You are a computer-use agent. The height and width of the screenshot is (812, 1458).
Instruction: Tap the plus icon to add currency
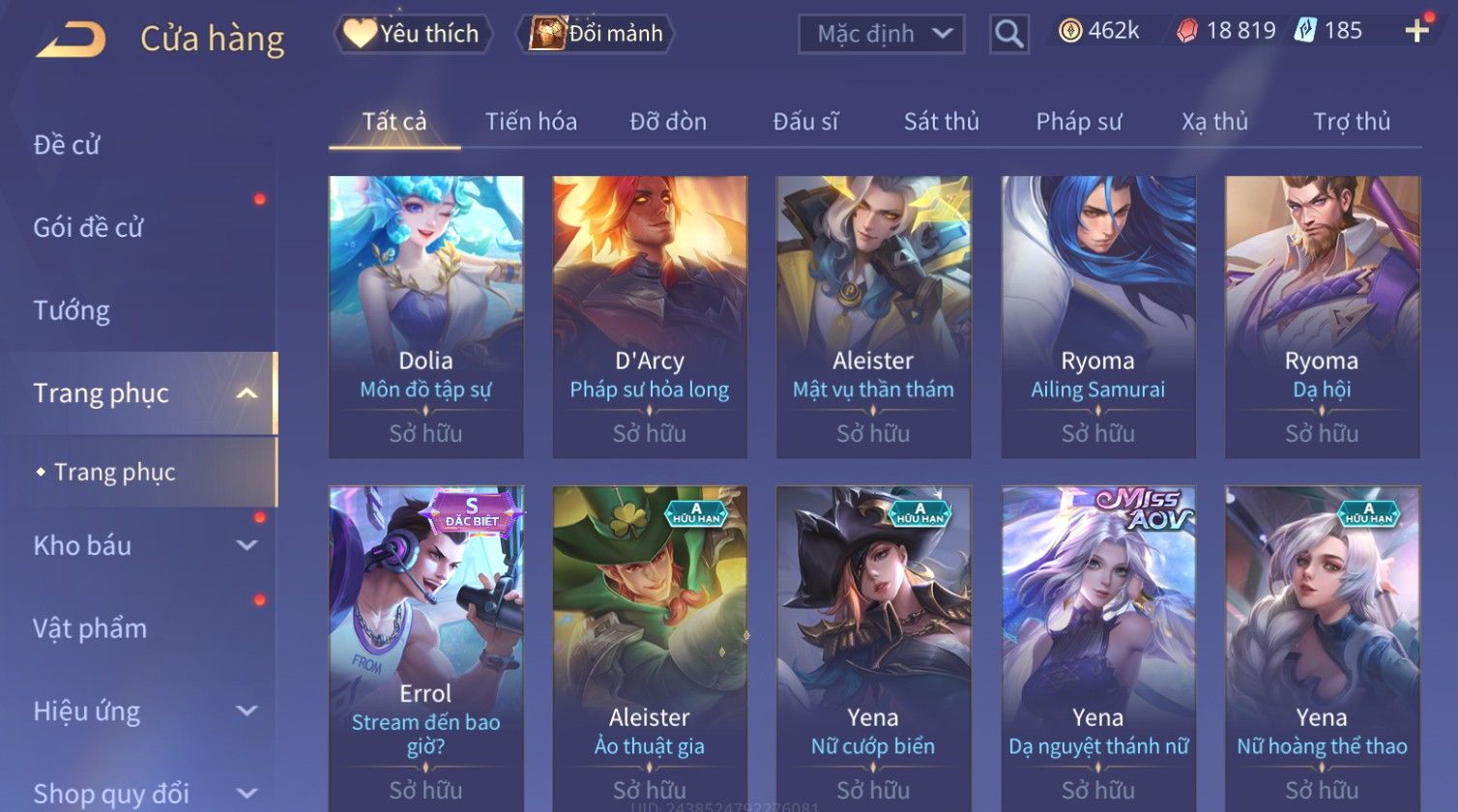tap(1416, 31)
